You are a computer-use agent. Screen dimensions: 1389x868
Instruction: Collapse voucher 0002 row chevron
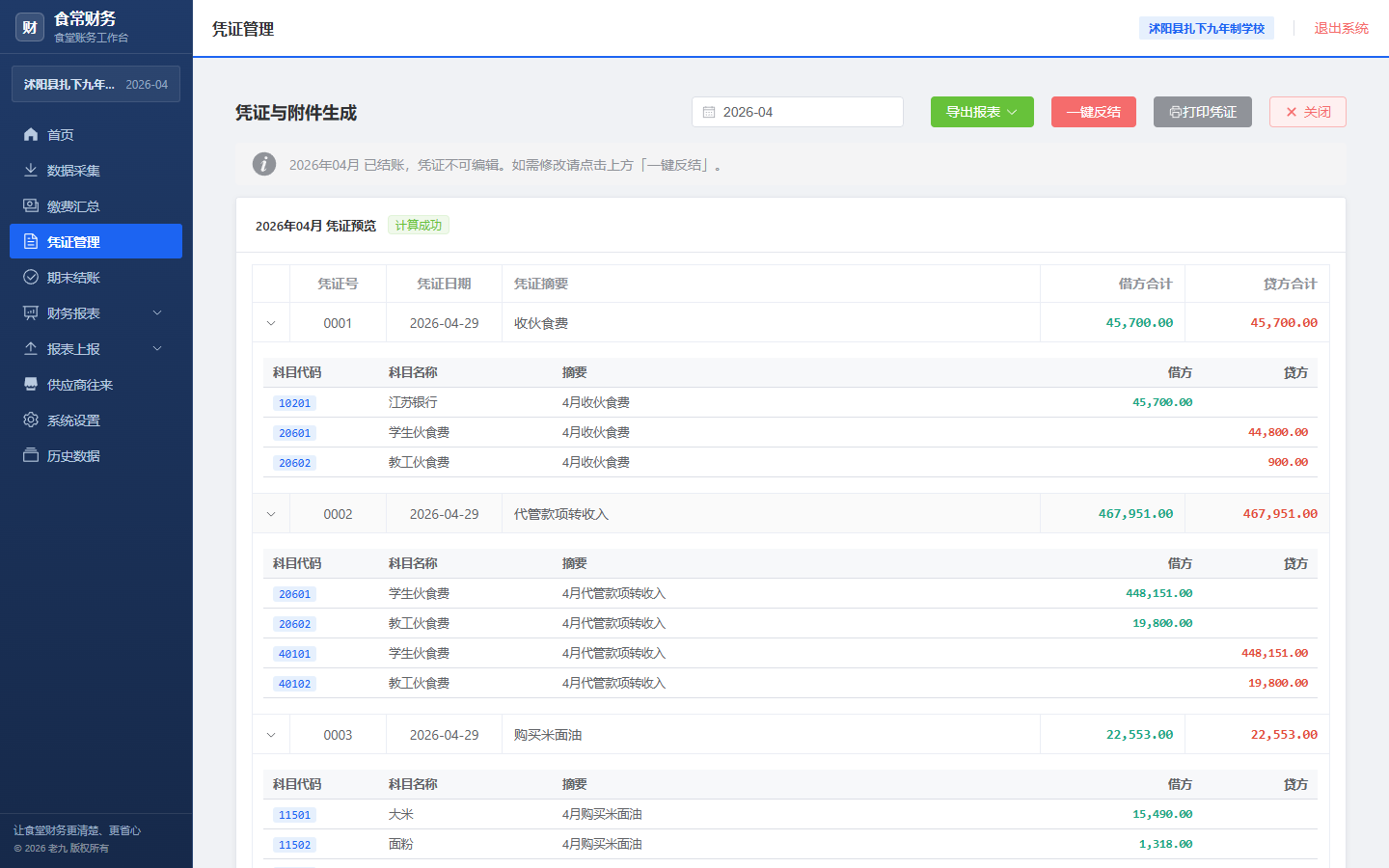271,514
